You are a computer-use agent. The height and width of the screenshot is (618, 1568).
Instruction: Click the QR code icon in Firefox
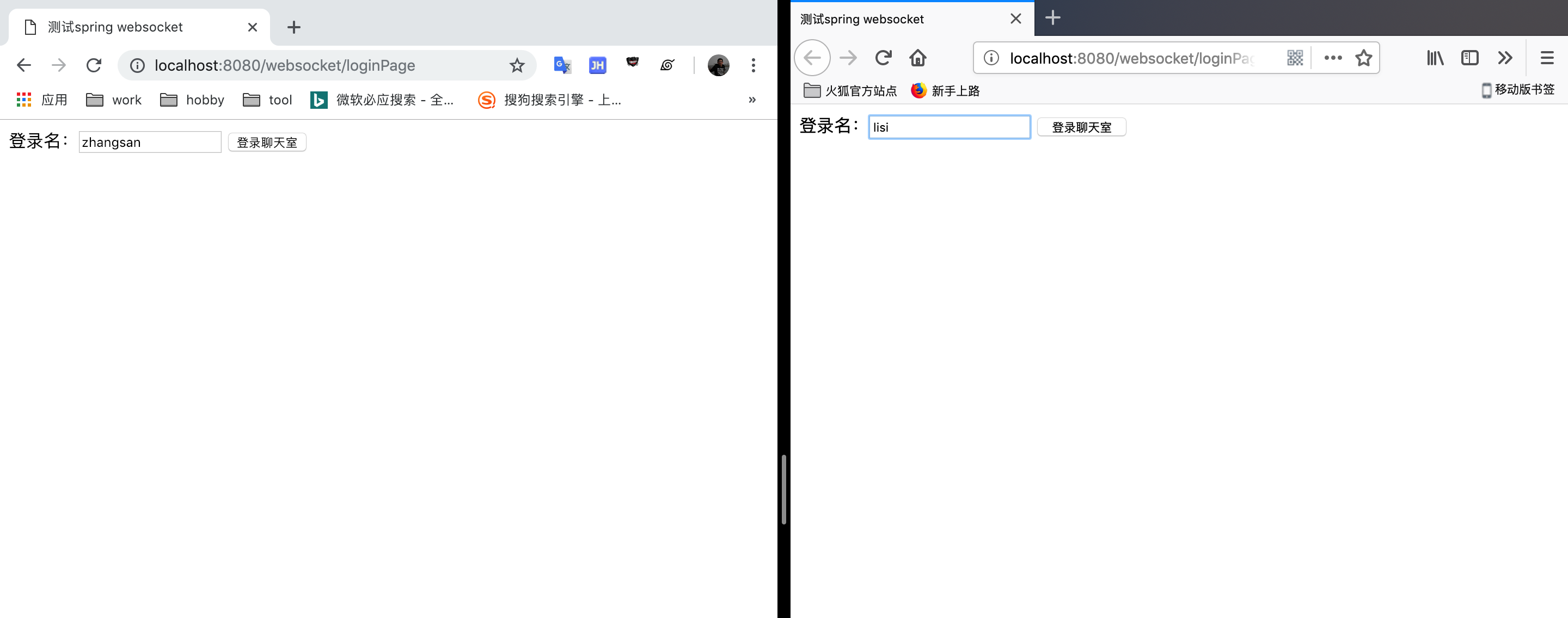pos(1295,58)
